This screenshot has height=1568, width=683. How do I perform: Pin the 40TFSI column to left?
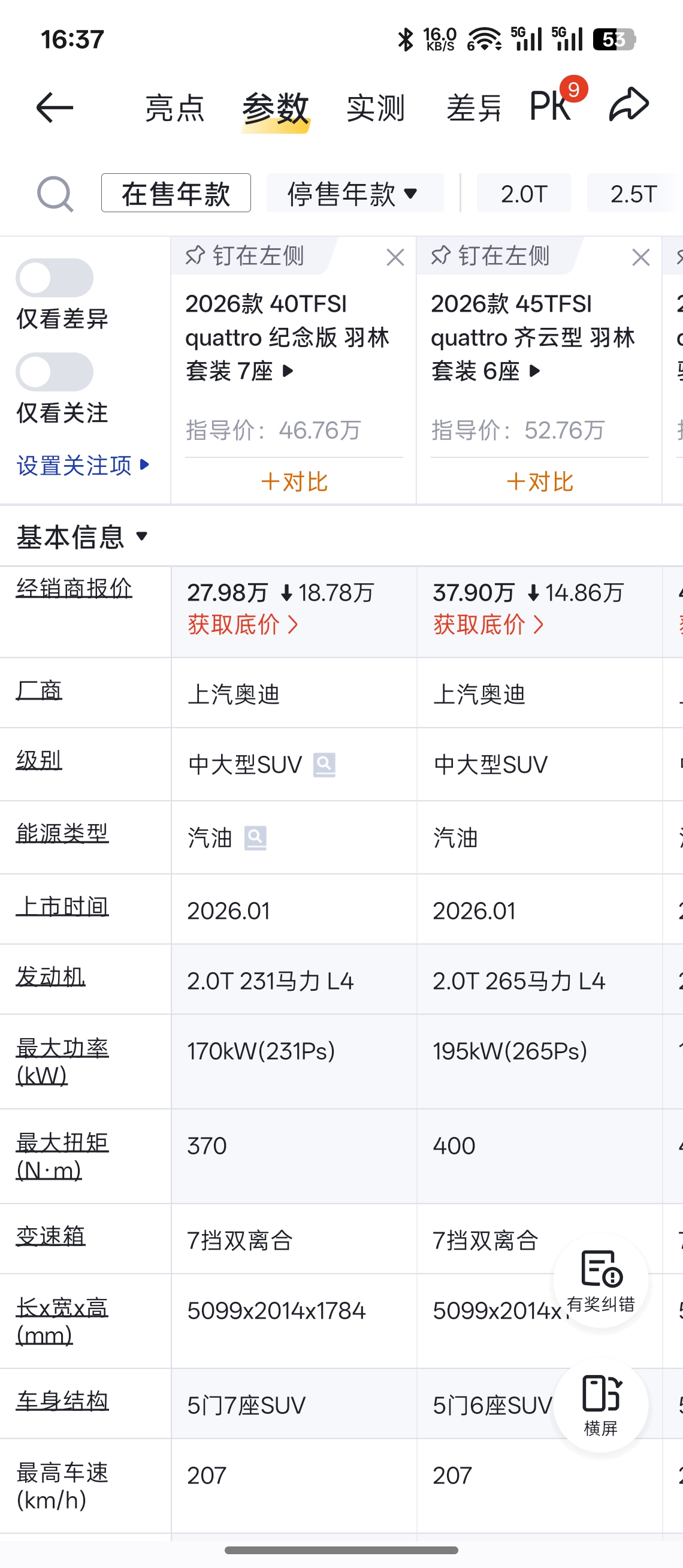click(x=244, y=257)
